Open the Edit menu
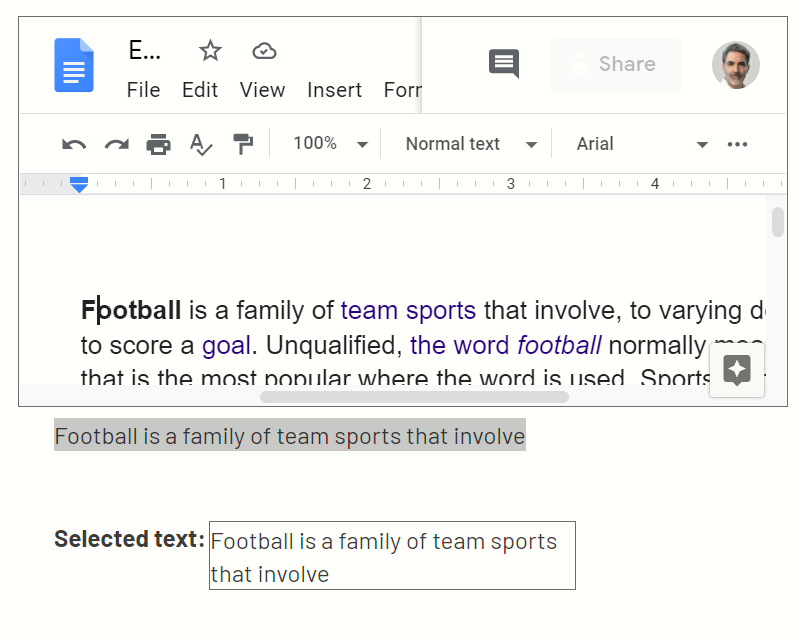Screen dimensions: 804x639 tap(200, 90)
